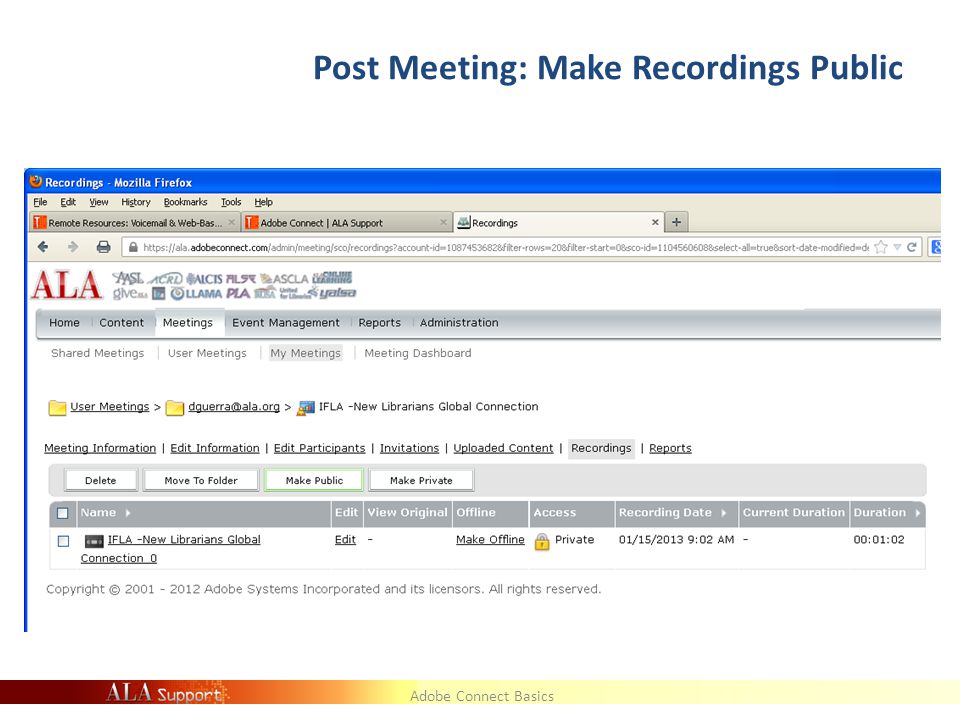Reload the page with refresh icon
This screenshot has width=960, height=720.
coord(912,247)
